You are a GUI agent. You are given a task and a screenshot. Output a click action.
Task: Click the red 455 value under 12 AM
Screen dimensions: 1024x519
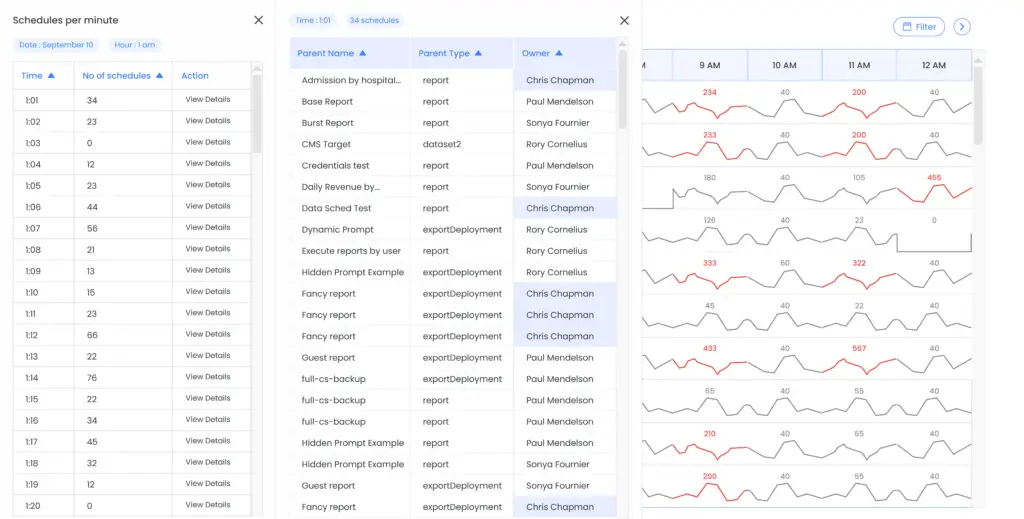coord(934,178)
